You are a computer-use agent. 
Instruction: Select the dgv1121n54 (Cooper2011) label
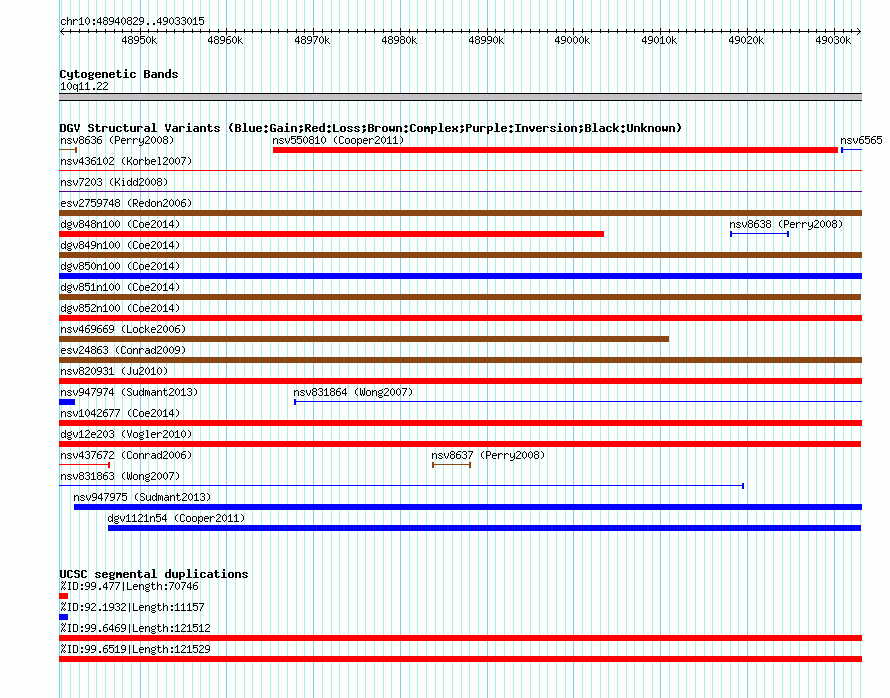pos(176,518)
